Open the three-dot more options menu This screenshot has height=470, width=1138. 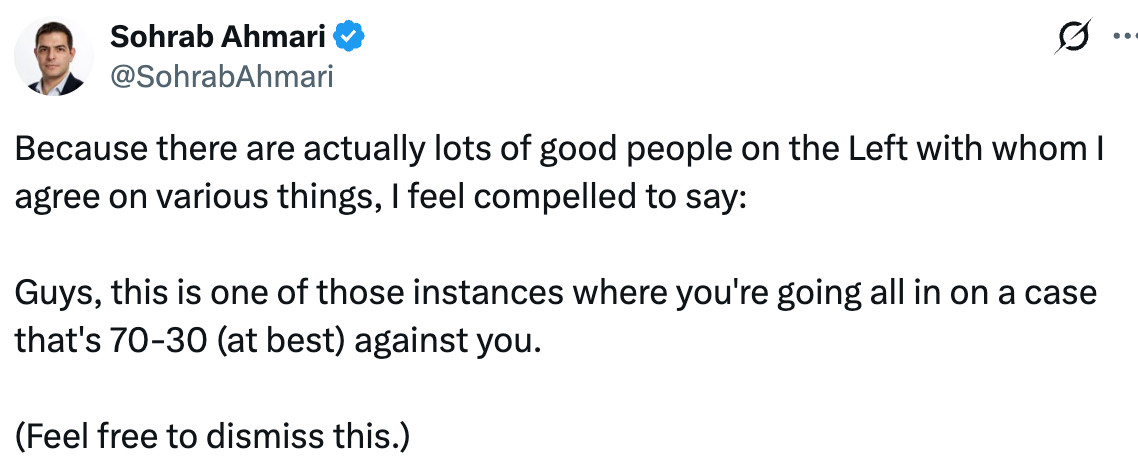coord(1124,38)
